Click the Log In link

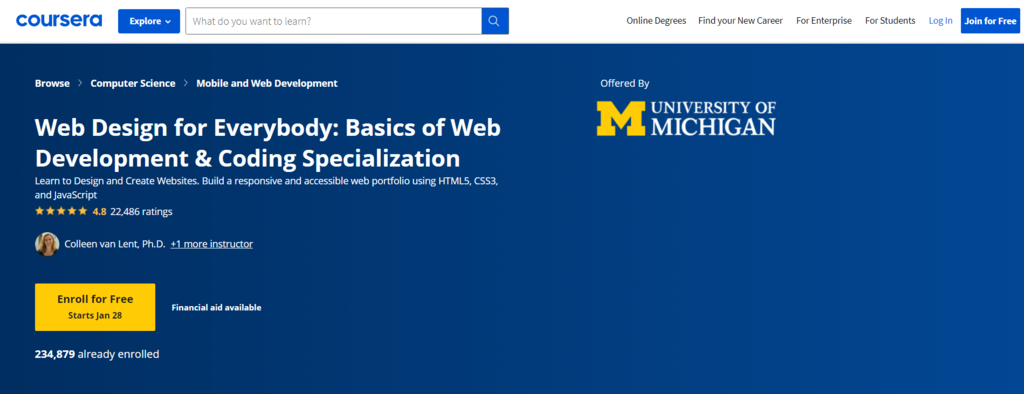(940, 21)
